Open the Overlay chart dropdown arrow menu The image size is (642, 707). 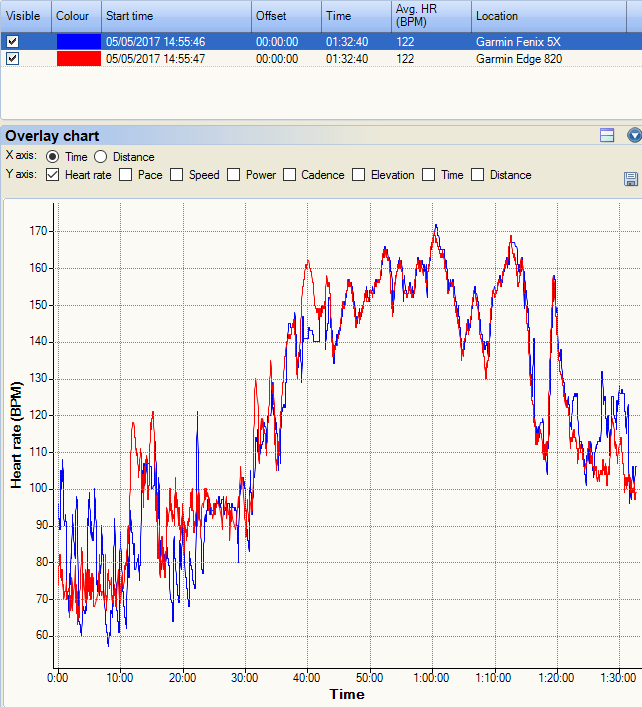633,135
